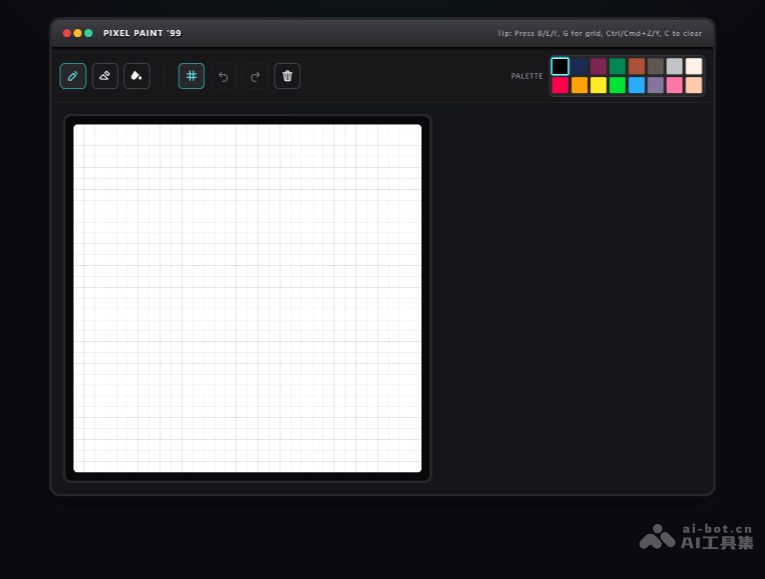
Task: Pick the bright green swatch
Action: [x=617, y=85]
